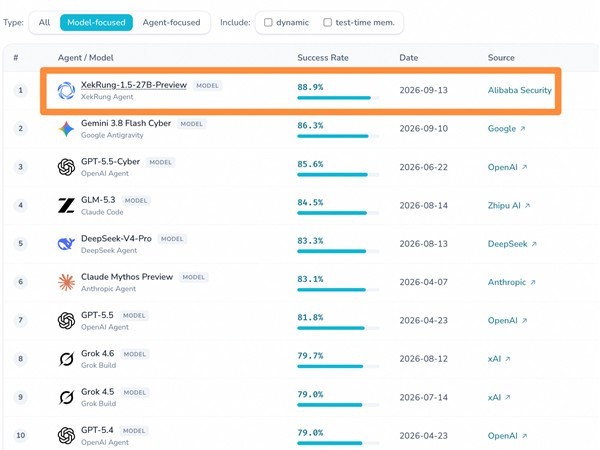Click the 83.1% success rate value
This screenshot has width=600, height=450.
[310, 279]
